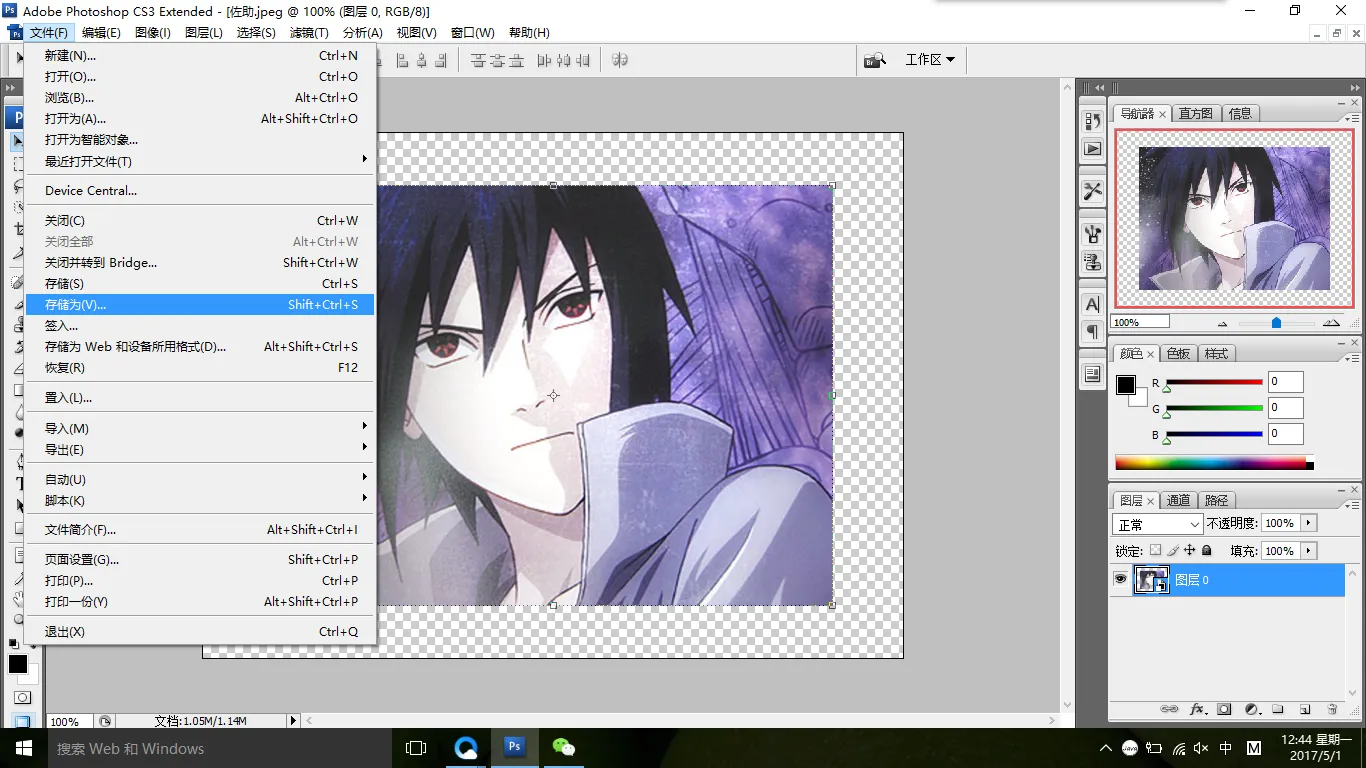
Task: Click the new group folder icon
Action: 1278,709
